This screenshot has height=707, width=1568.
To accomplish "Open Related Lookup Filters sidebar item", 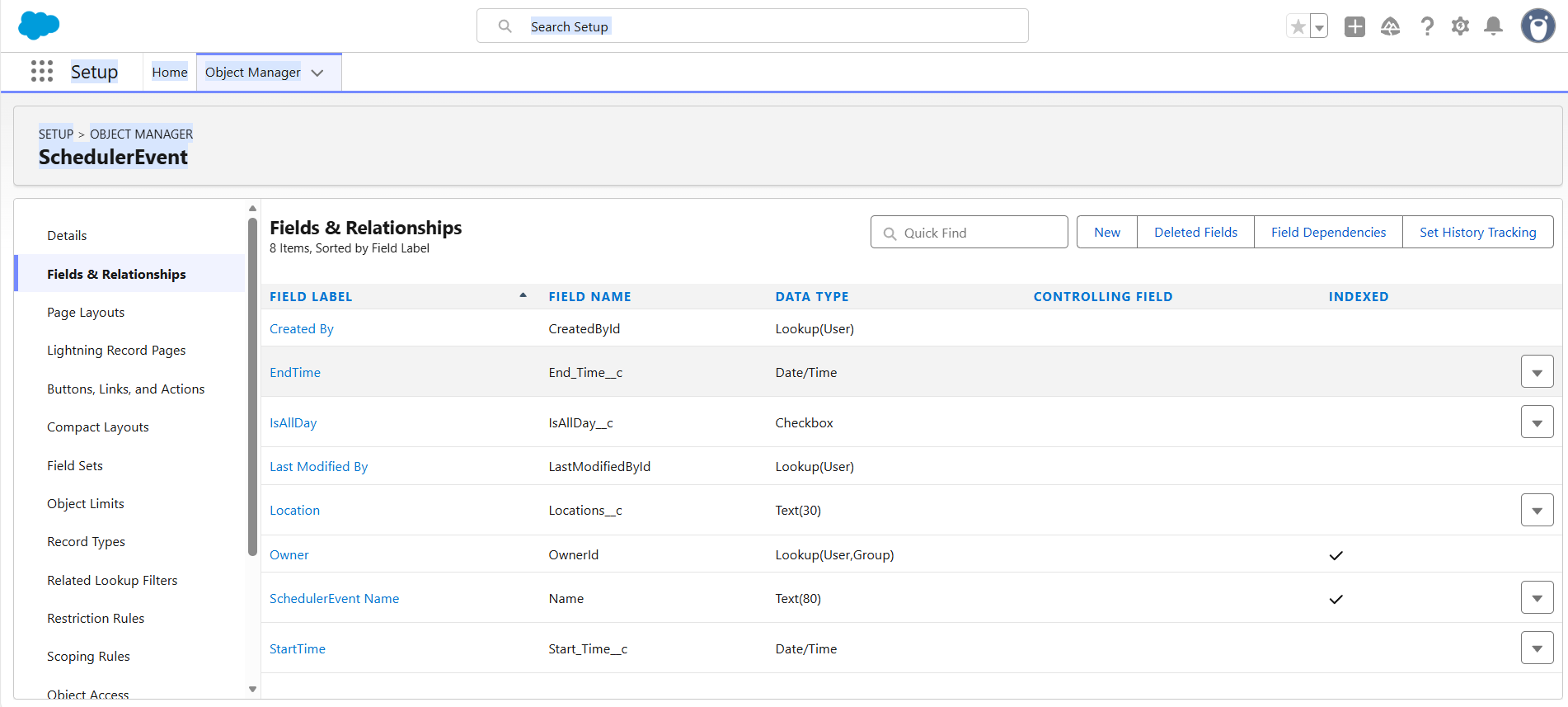I will pyautogui.click(x=112, y=581).
